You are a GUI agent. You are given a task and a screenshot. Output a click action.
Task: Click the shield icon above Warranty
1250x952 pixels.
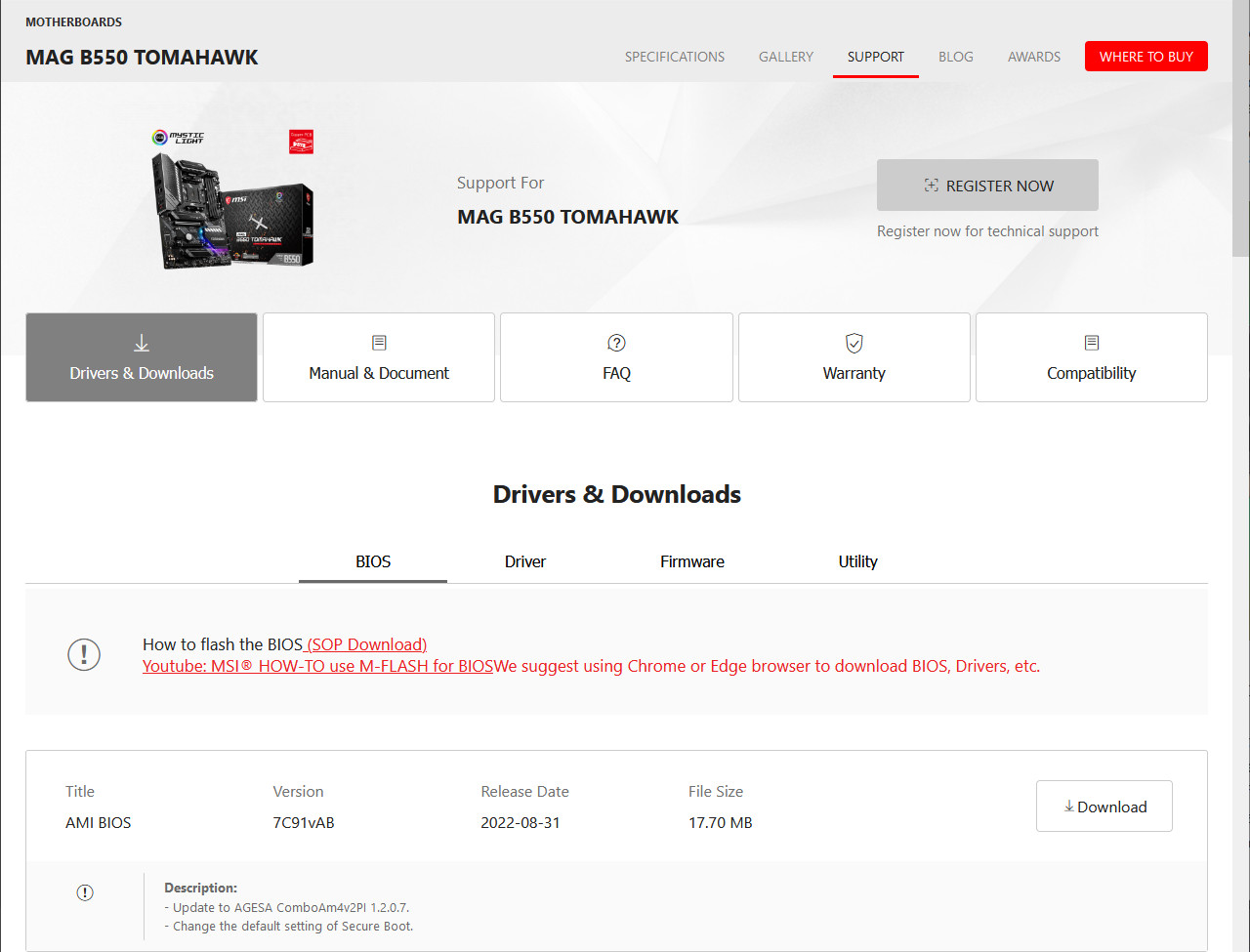coord(854,343)
